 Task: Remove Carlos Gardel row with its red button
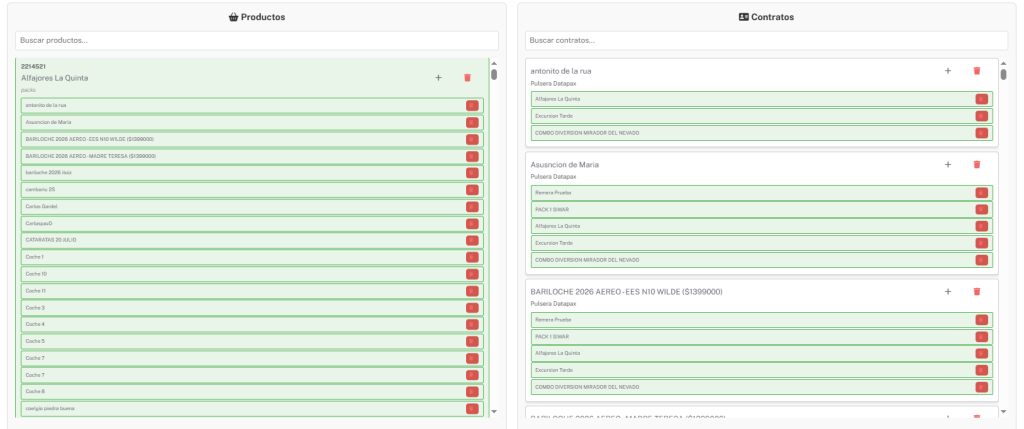click(472, 207)
